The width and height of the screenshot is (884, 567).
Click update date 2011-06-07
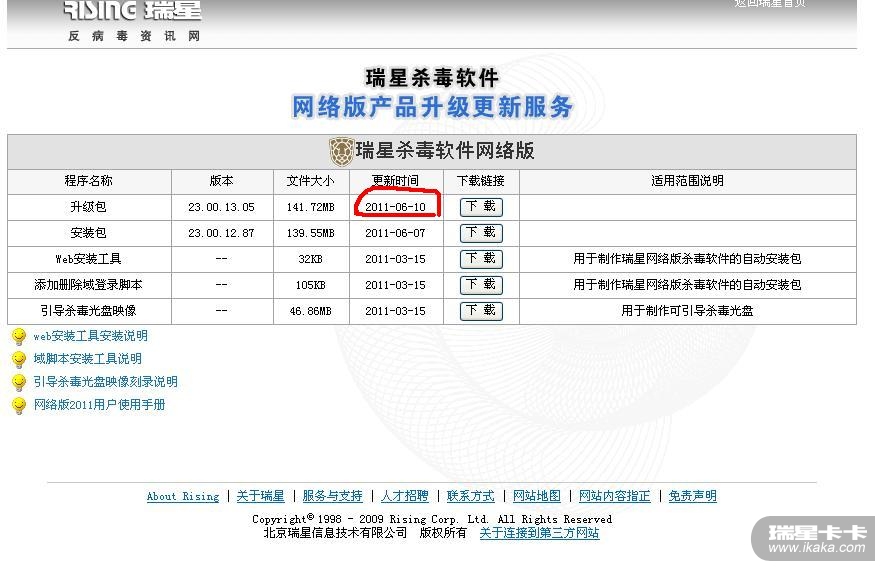click(x=395, y=233)
